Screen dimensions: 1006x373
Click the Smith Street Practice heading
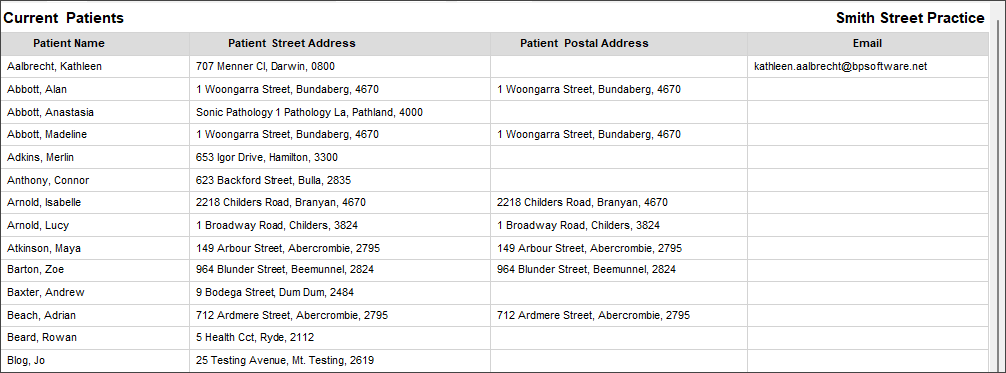[x=910, y=19]
